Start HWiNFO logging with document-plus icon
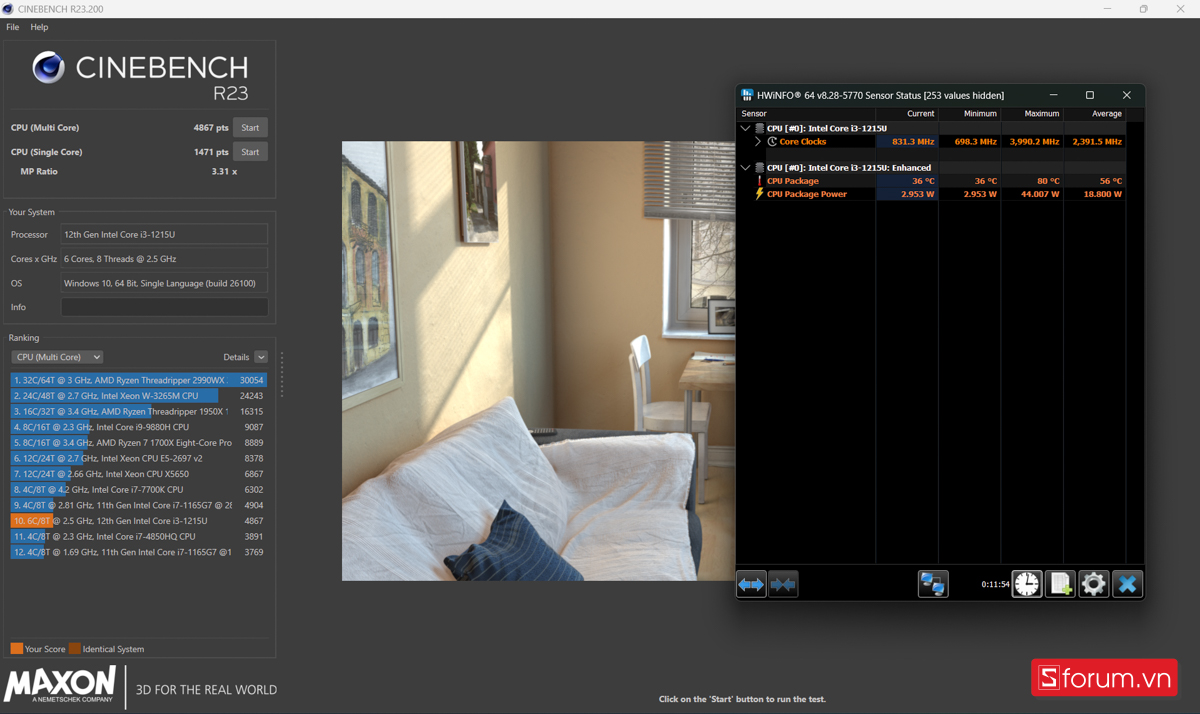Screen dimensions: 1200x714 click(1060, 584)
